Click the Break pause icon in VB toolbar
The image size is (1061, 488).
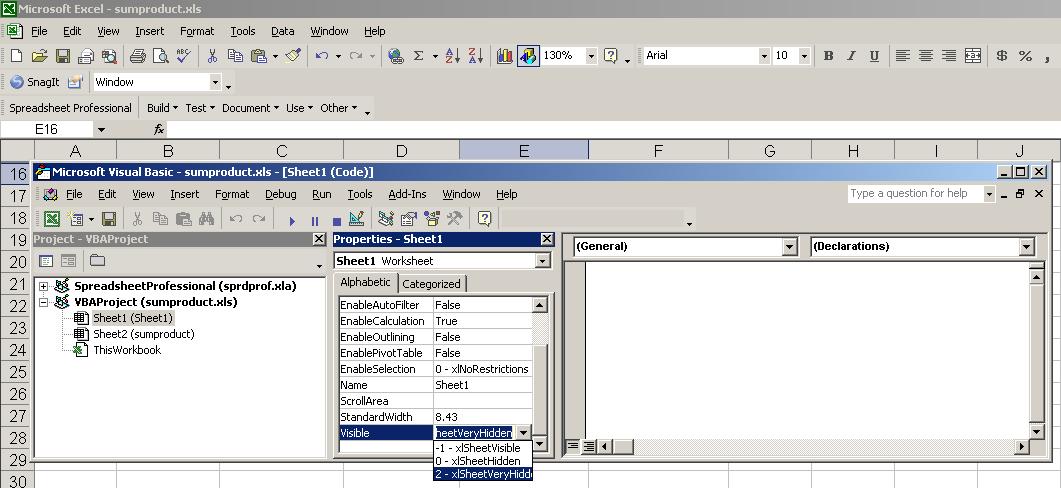[315, 221]
